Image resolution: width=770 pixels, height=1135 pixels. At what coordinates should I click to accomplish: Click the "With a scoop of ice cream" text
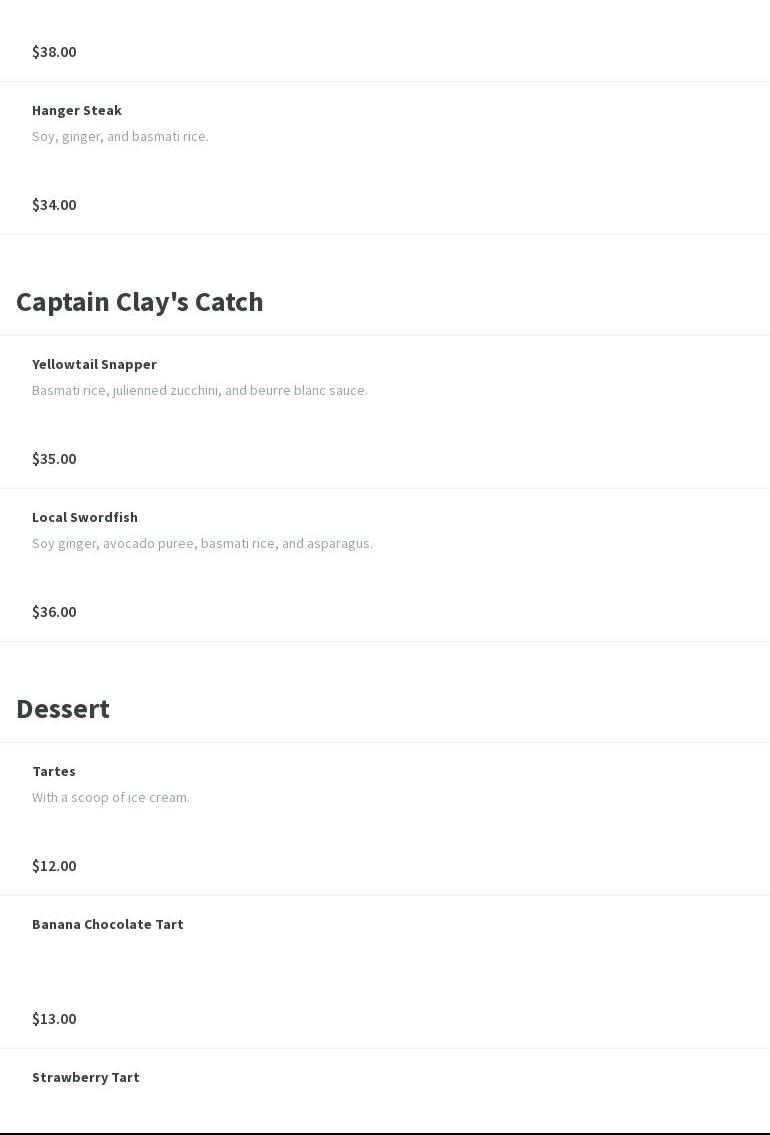[111, 797]
